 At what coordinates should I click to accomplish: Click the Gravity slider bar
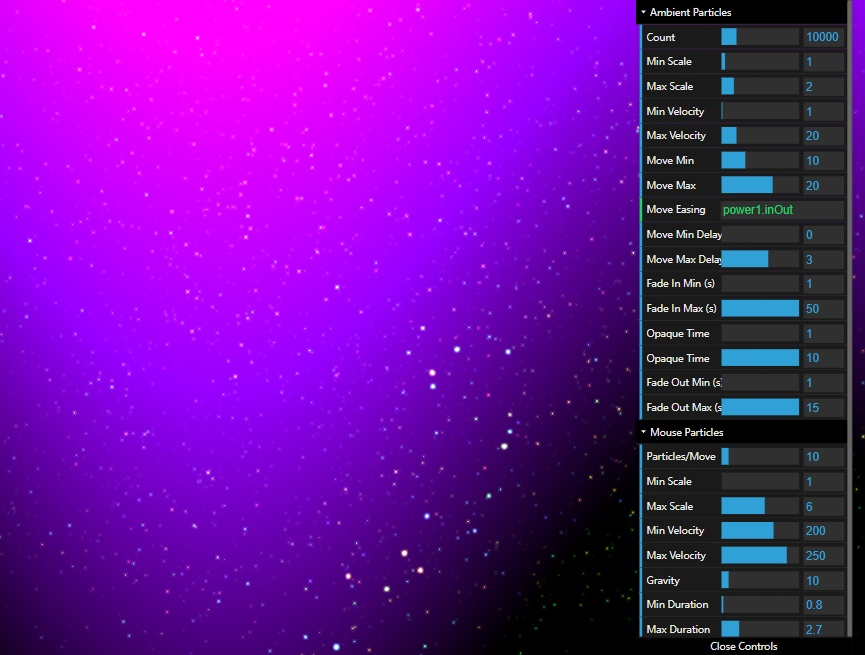760,580
